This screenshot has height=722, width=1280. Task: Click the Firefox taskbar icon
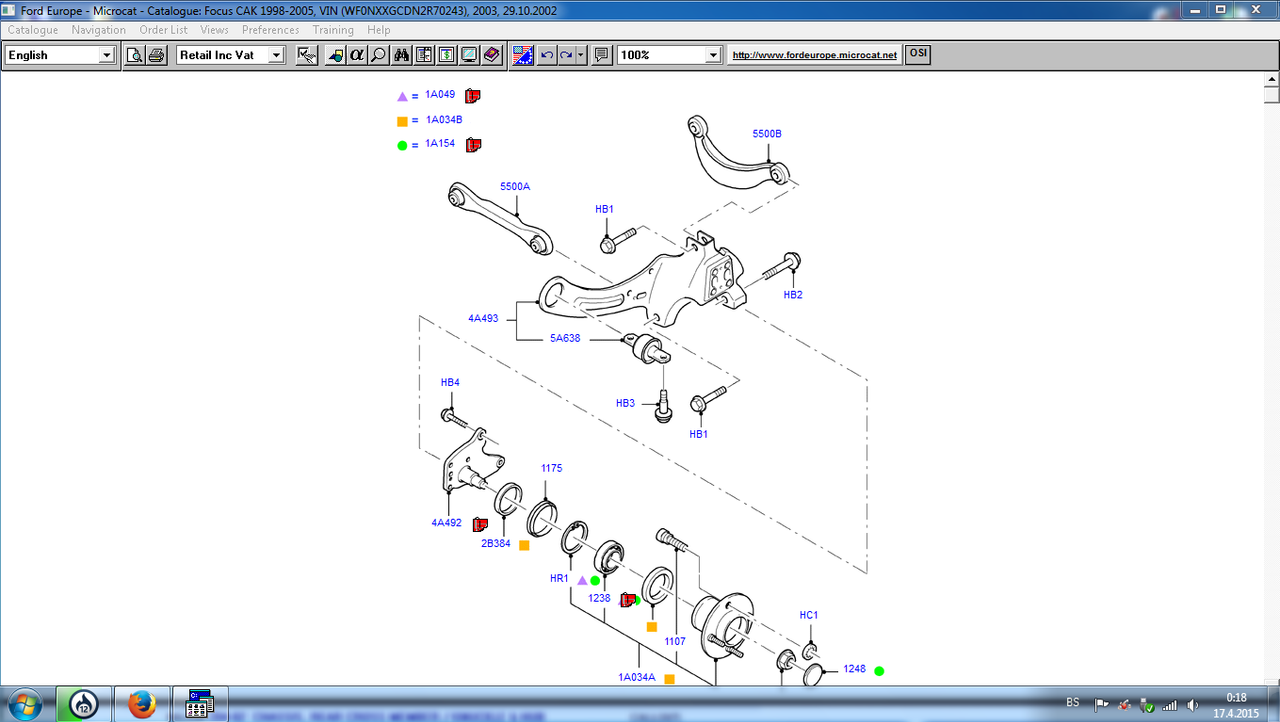click(142, 704)
